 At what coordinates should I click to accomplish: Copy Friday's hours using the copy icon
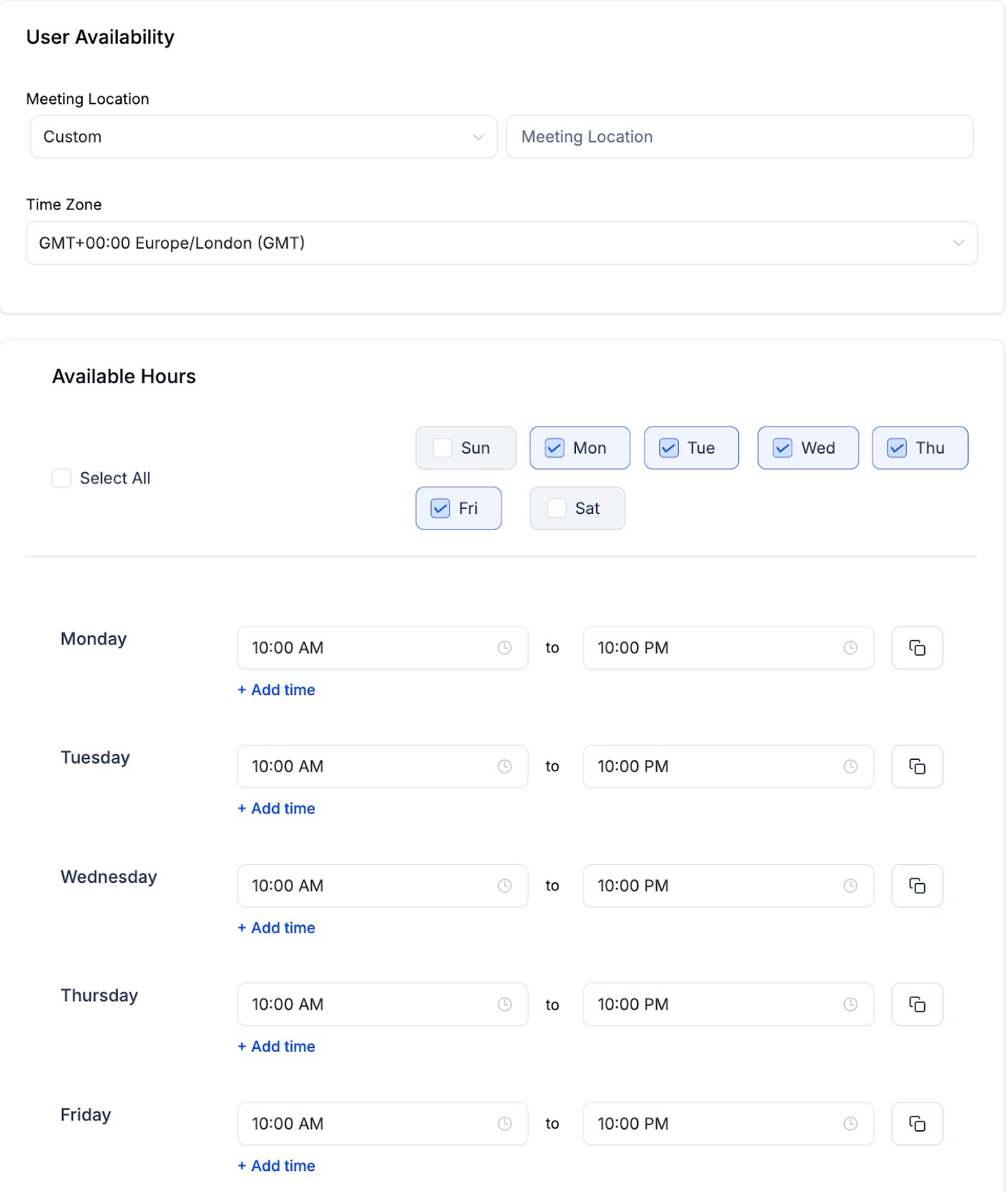click(x=917, y=1123)
